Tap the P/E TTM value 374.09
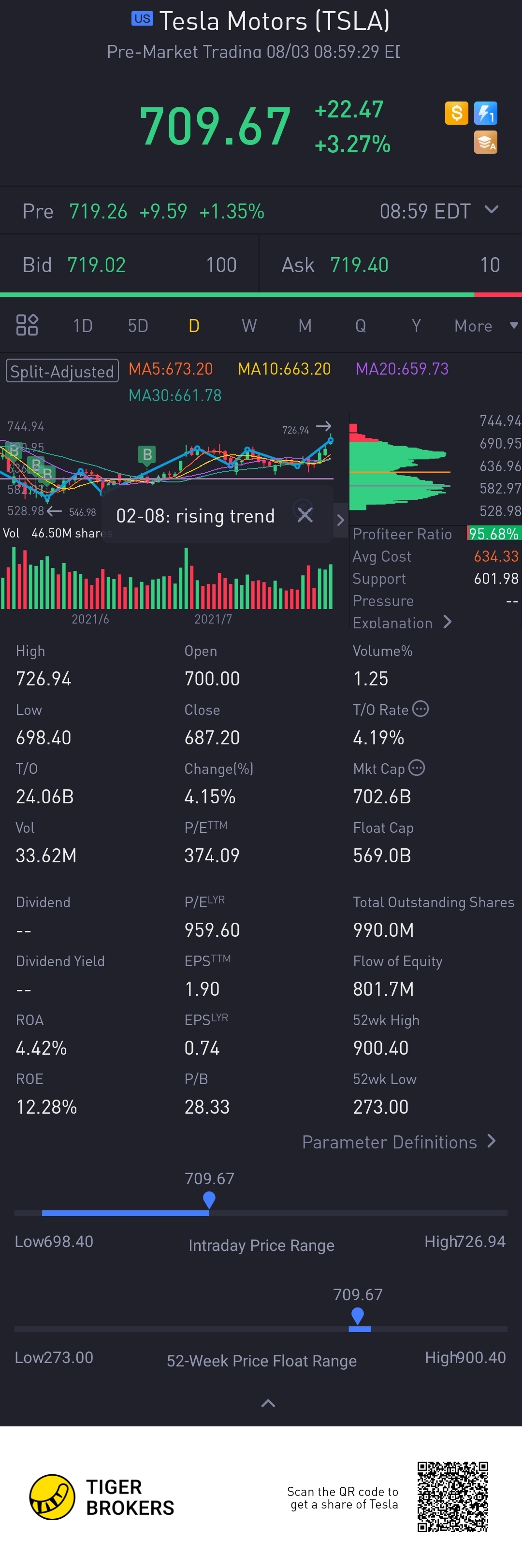The image size is (522, 1568). tap(212, 855)
